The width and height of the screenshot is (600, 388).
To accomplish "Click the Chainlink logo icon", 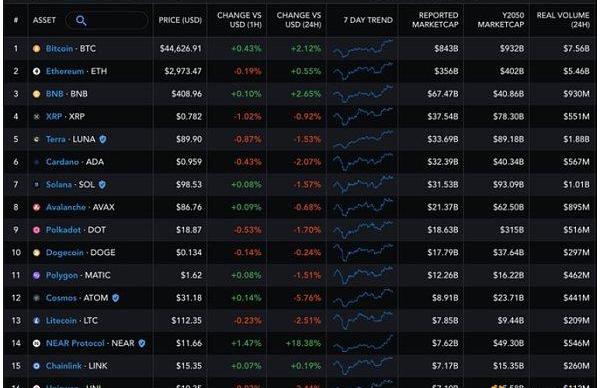I will click(36, 366).
